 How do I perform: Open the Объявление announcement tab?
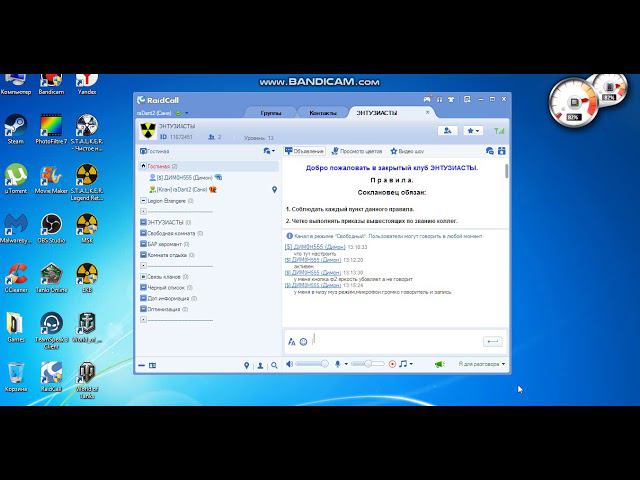click(304, 151)
